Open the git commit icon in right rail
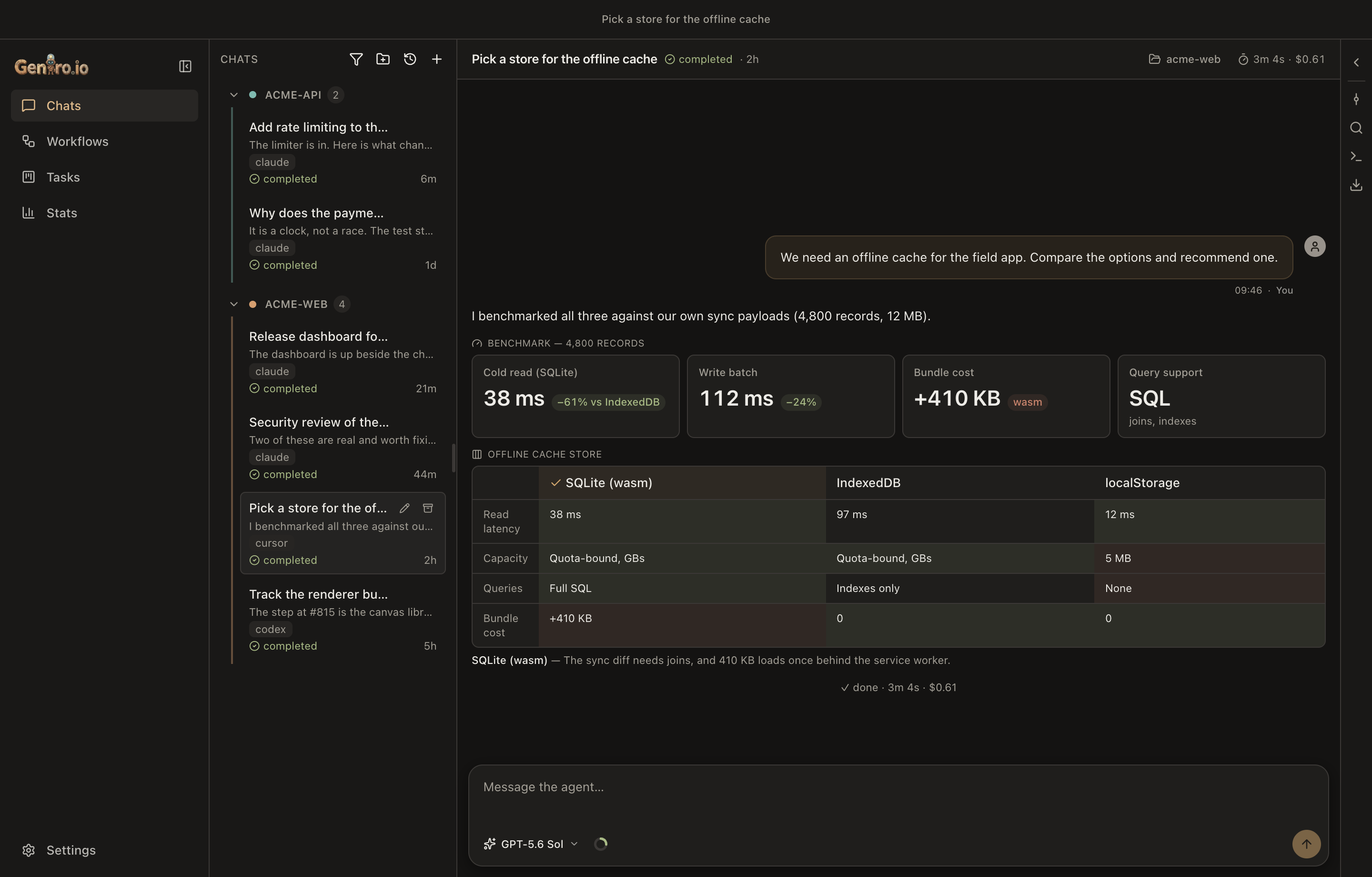The width and height of the screenshot is (1372, 877). [1356, 99]
